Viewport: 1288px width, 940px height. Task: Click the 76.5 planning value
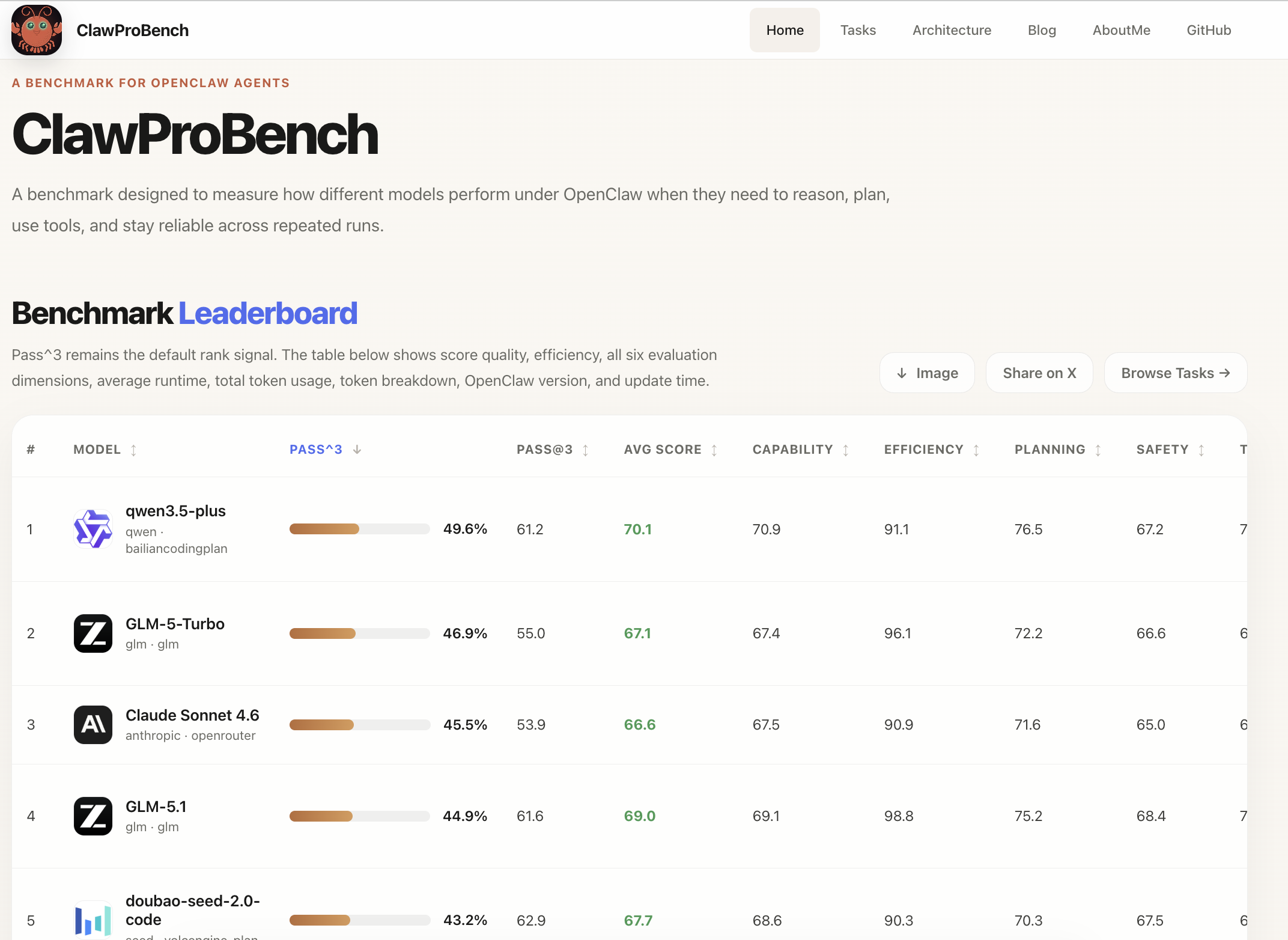[1028, 530]
